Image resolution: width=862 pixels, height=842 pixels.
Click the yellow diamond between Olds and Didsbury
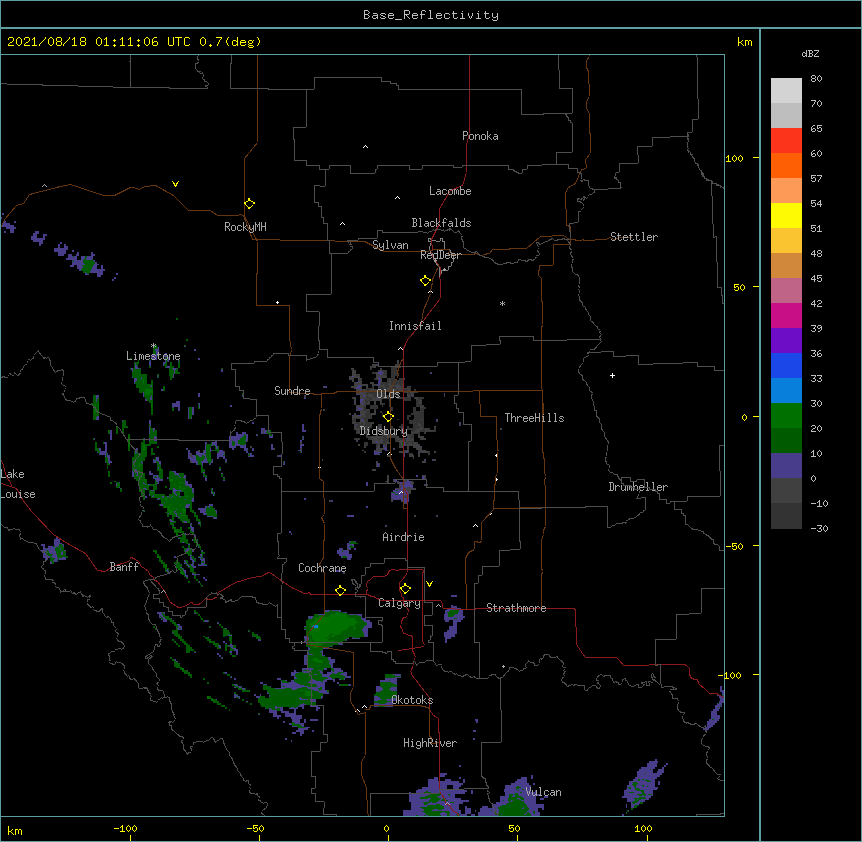point(388,416)
